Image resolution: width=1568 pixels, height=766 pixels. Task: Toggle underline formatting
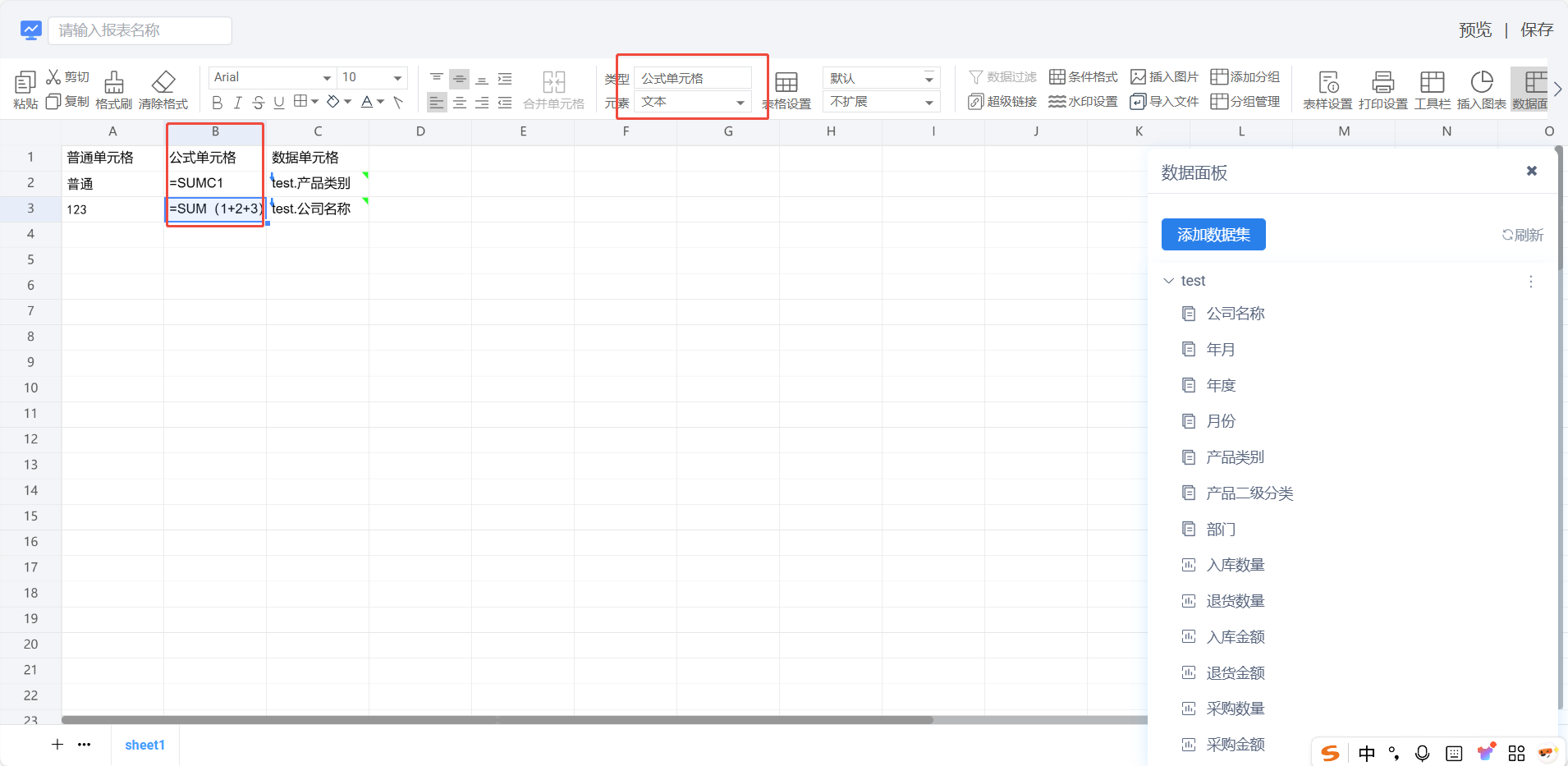point(279,103)
